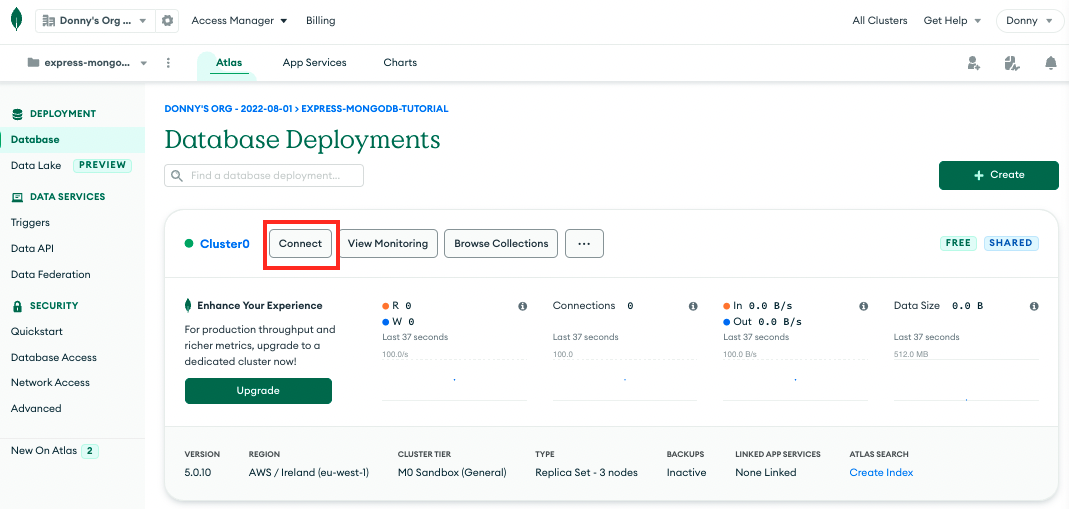The image size is (1069, 509).
Task: Click the invite user icon
Action: (x=974, y=63)
